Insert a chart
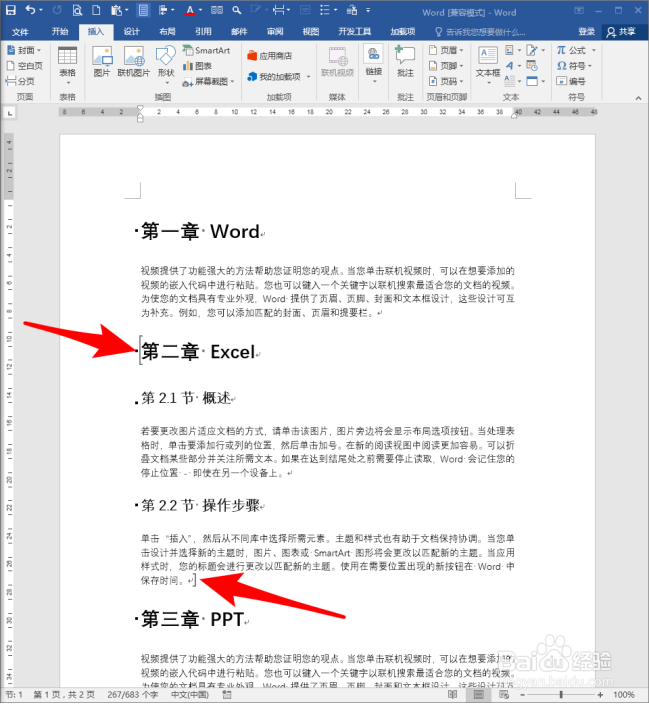This screenshot has width=649, height=704. point(197,66)
